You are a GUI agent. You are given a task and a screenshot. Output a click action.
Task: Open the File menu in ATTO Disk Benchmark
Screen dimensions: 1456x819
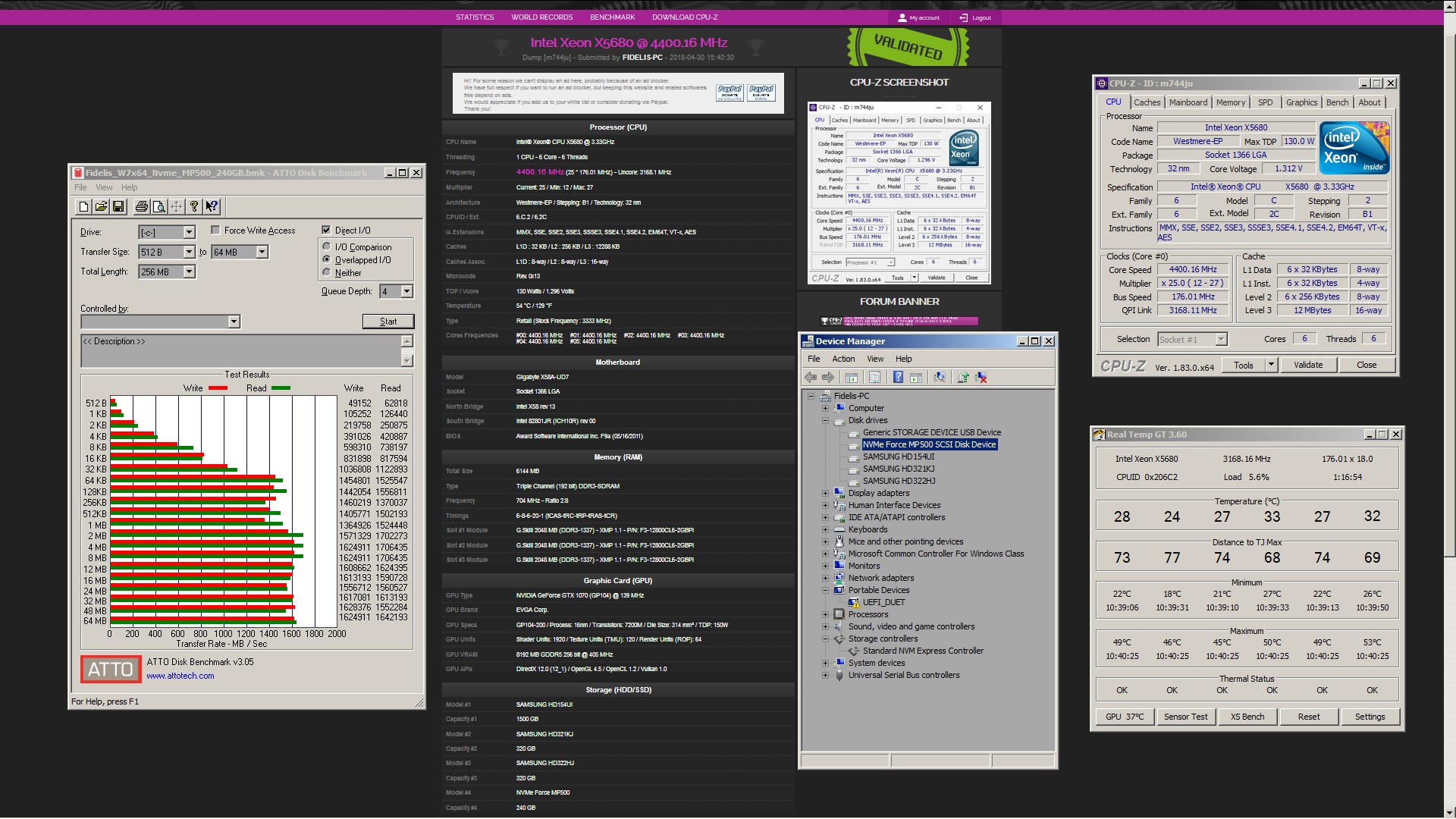pos(80,187)
